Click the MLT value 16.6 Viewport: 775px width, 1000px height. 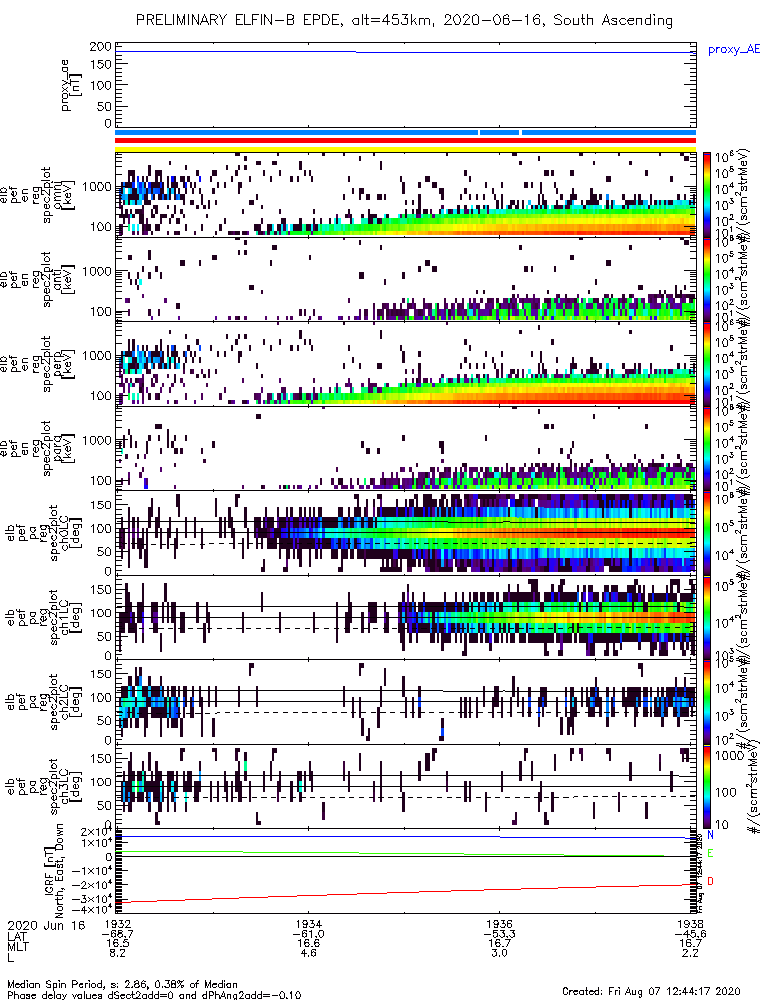pyautogui.click(x=308, y=943)
